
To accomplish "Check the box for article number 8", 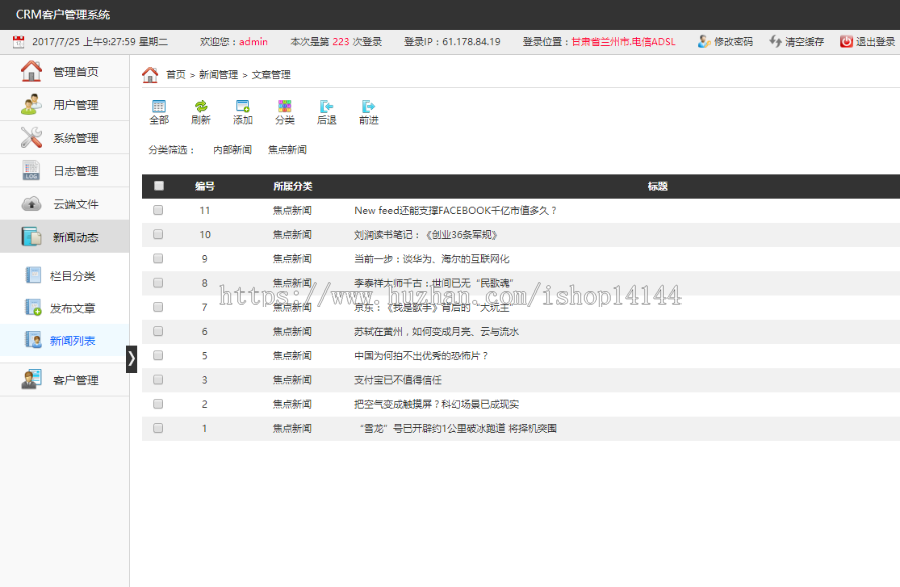I will (x=158, y=283).
